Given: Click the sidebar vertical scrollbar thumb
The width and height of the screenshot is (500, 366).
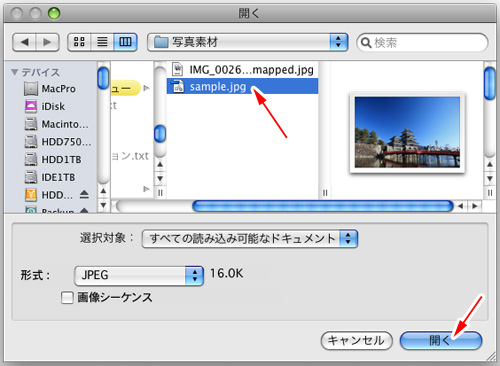Looking at the screenshot, I should click(103, 78).
